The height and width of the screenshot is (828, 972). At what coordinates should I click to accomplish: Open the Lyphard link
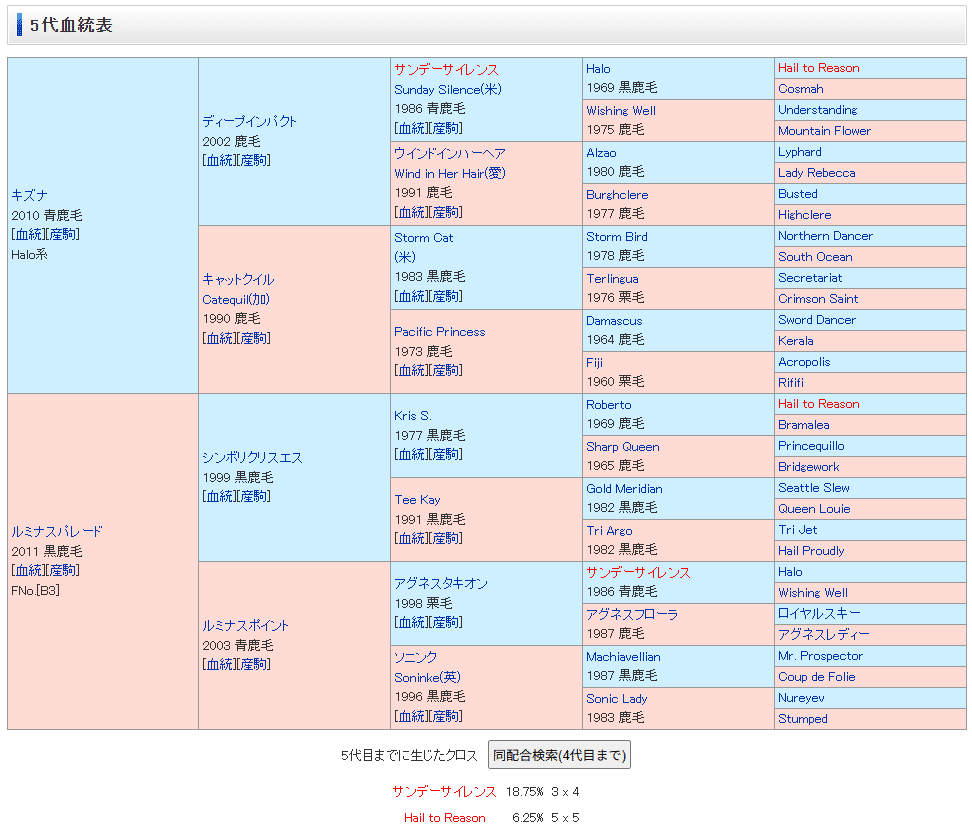click(x=800, y=152)
